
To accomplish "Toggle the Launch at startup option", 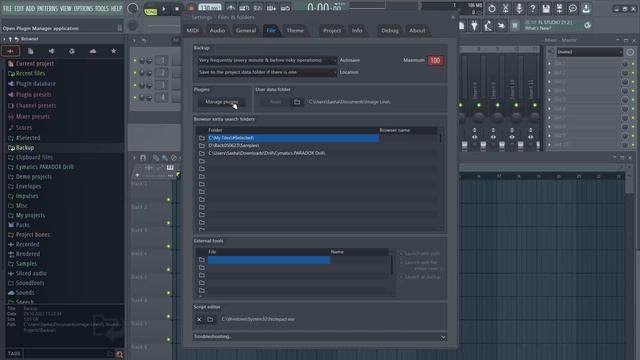I will [420, 277].
